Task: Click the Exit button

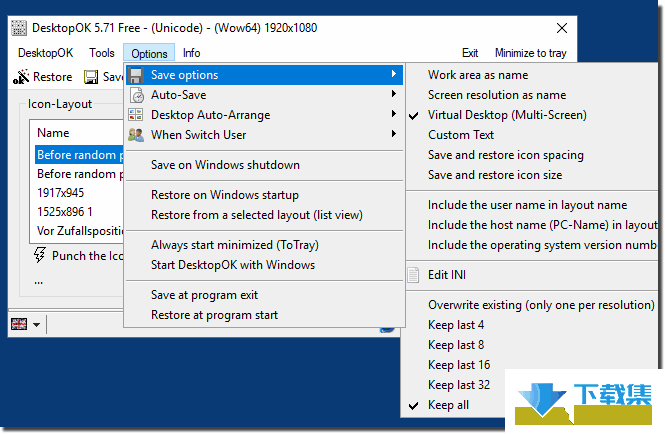Action: click(470, 53)
